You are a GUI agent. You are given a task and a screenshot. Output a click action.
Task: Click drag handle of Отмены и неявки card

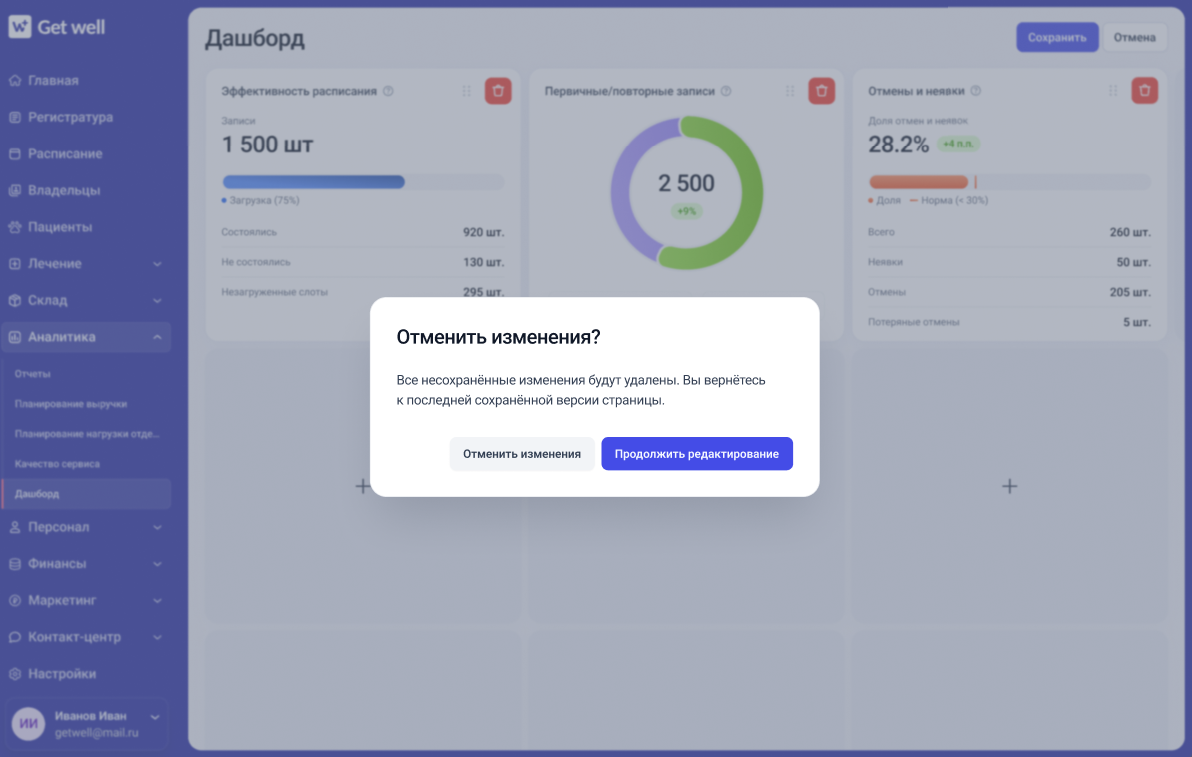point(1113,91)
